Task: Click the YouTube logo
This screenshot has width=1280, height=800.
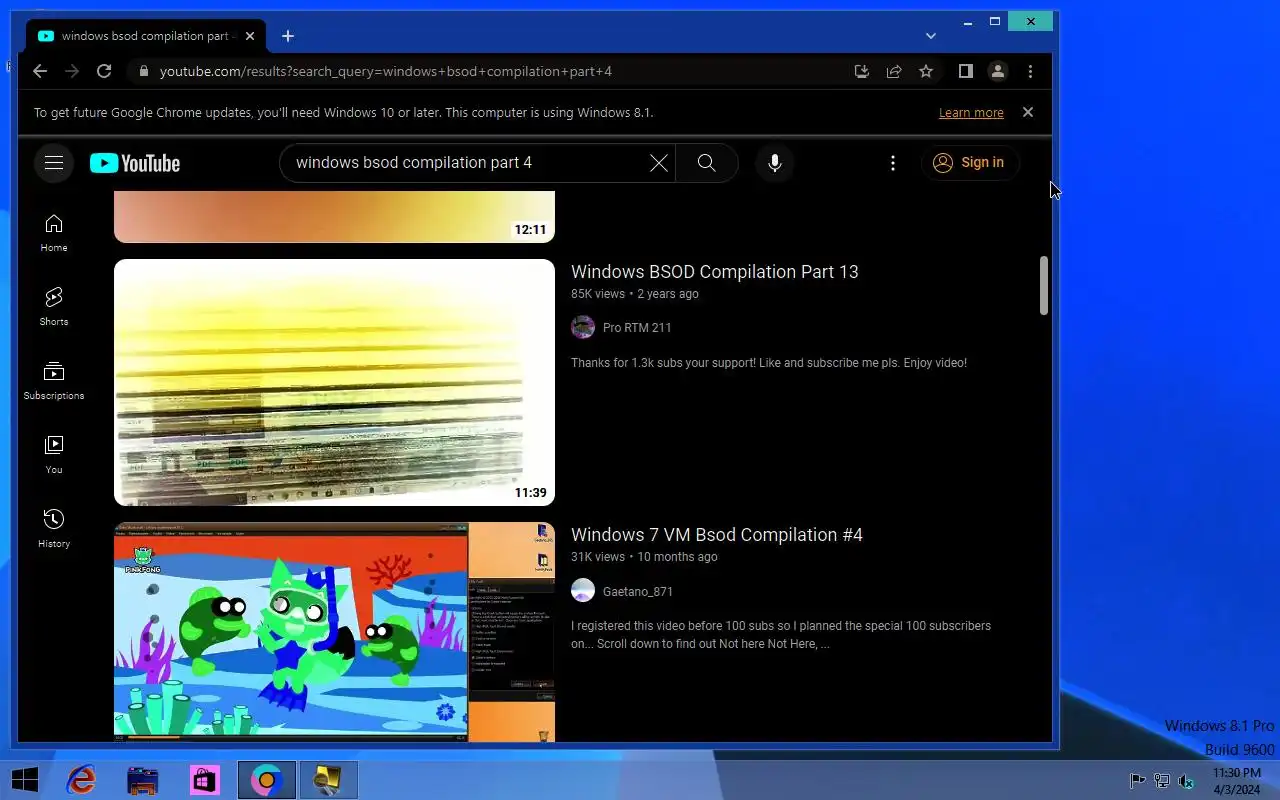Action: point(135,163)
